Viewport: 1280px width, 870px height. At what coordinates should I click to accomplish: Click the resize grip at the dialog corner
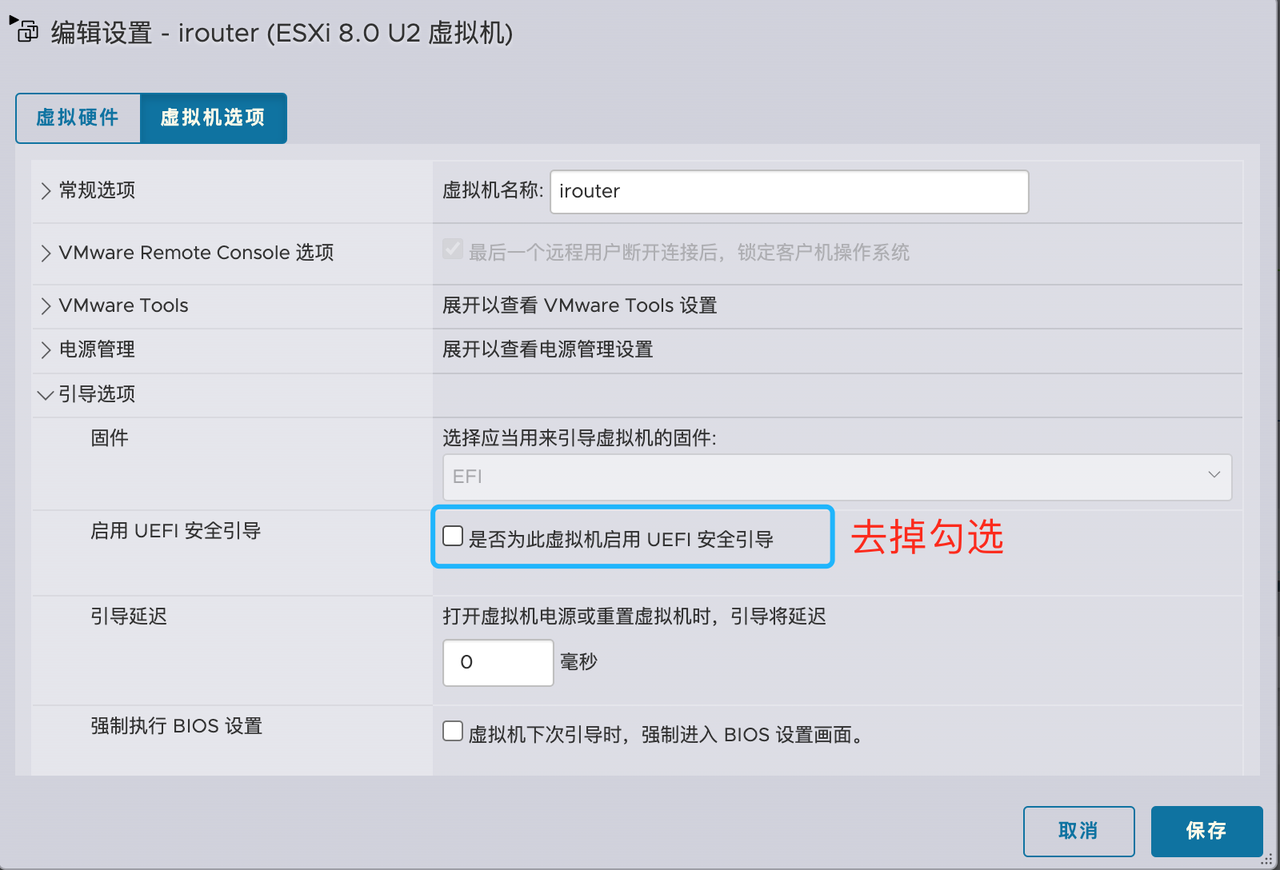click(1269, 860)
